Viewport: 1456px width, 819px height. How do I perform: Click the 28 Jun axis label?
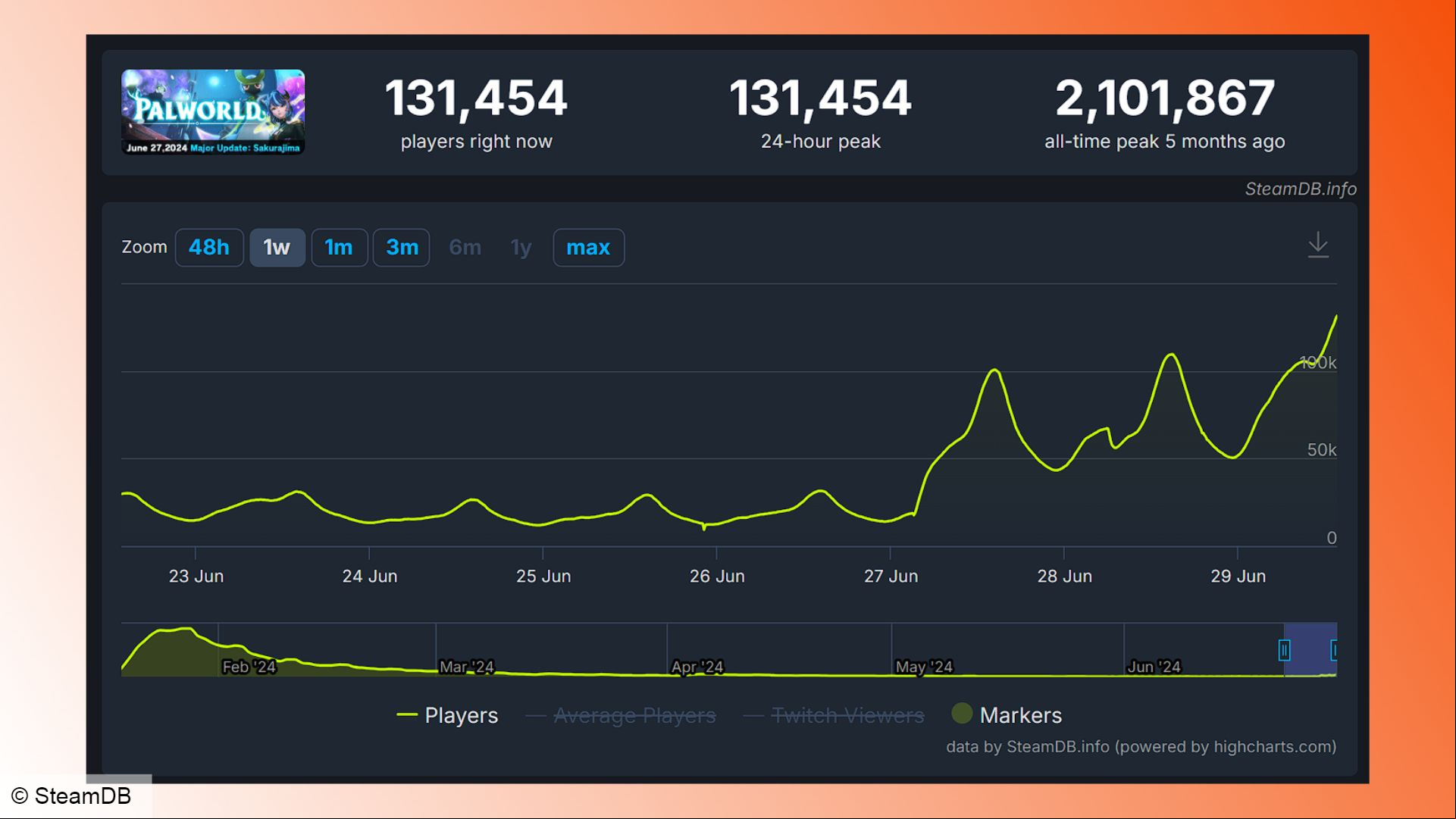(x=1064, y=577)
